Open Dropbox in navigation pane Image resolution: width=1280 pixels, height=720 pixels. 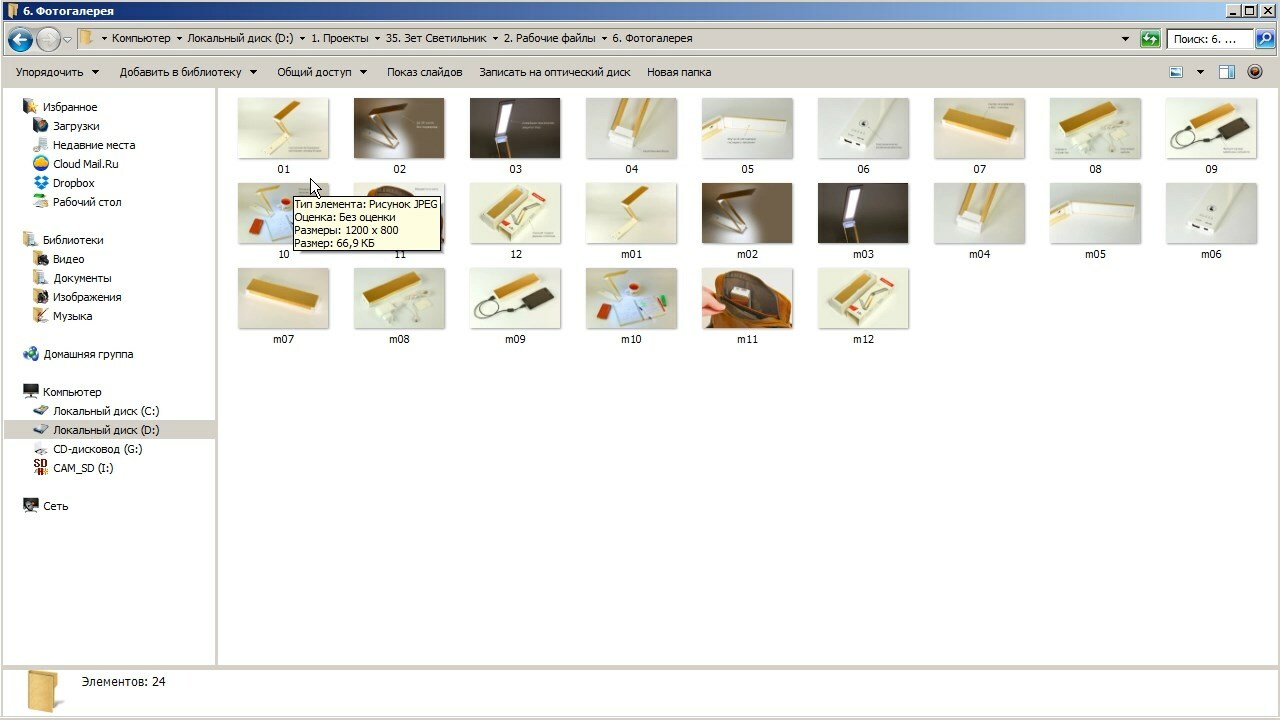pyautogui.click(x=74, y=183)
